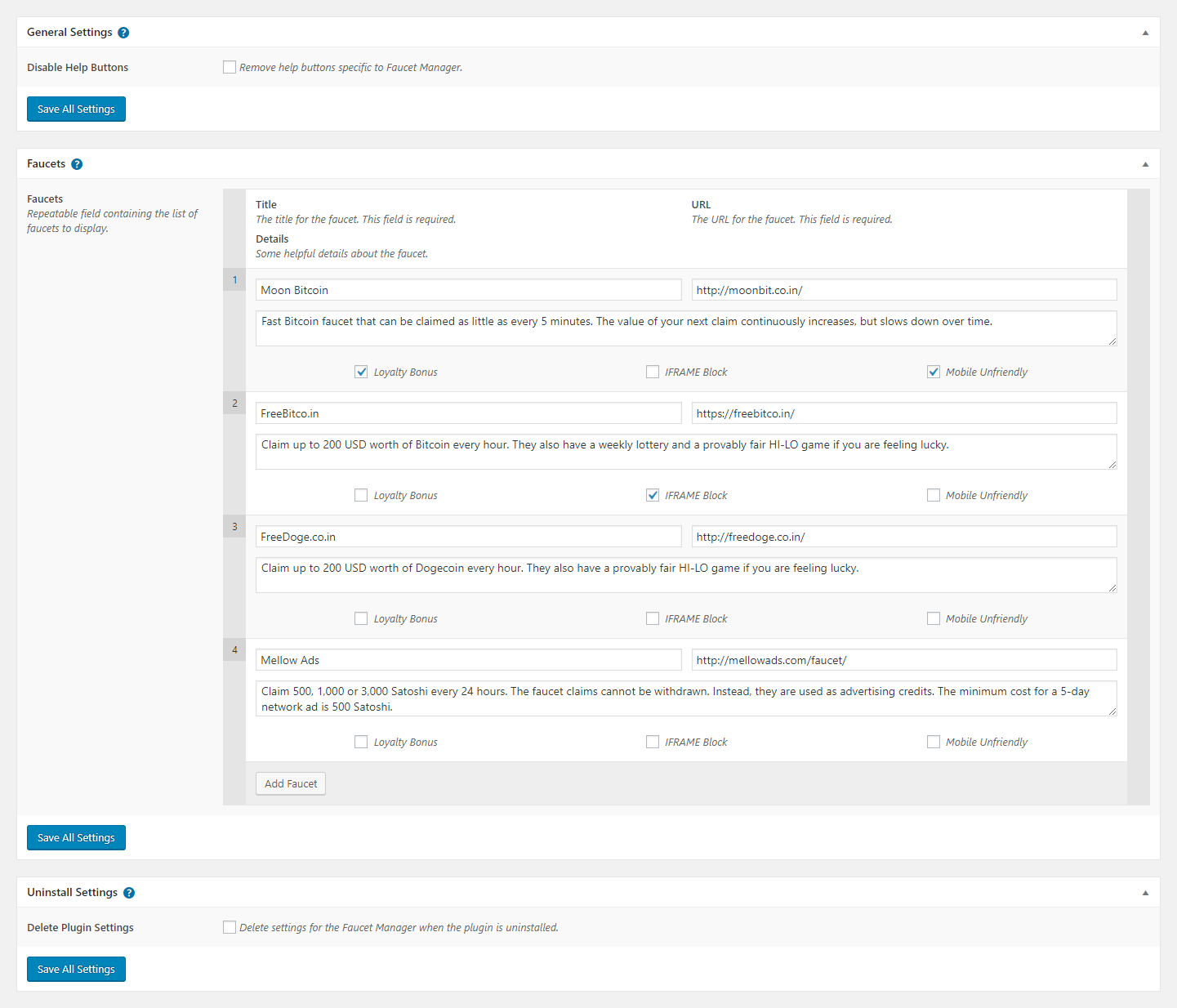This screenshot has height=1008, width=1177.
Task: Select the row 3 drag handle number
Action: pos(234,527)
